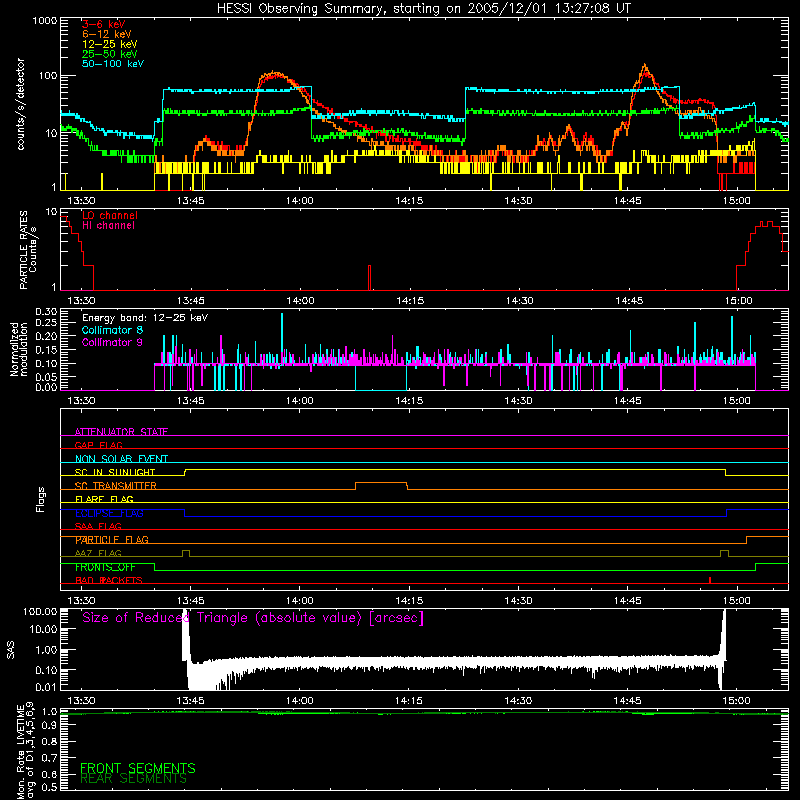Click the 13:45 time label under SAS plot
This screenshot has height=800, width=800.
(190, 701)
